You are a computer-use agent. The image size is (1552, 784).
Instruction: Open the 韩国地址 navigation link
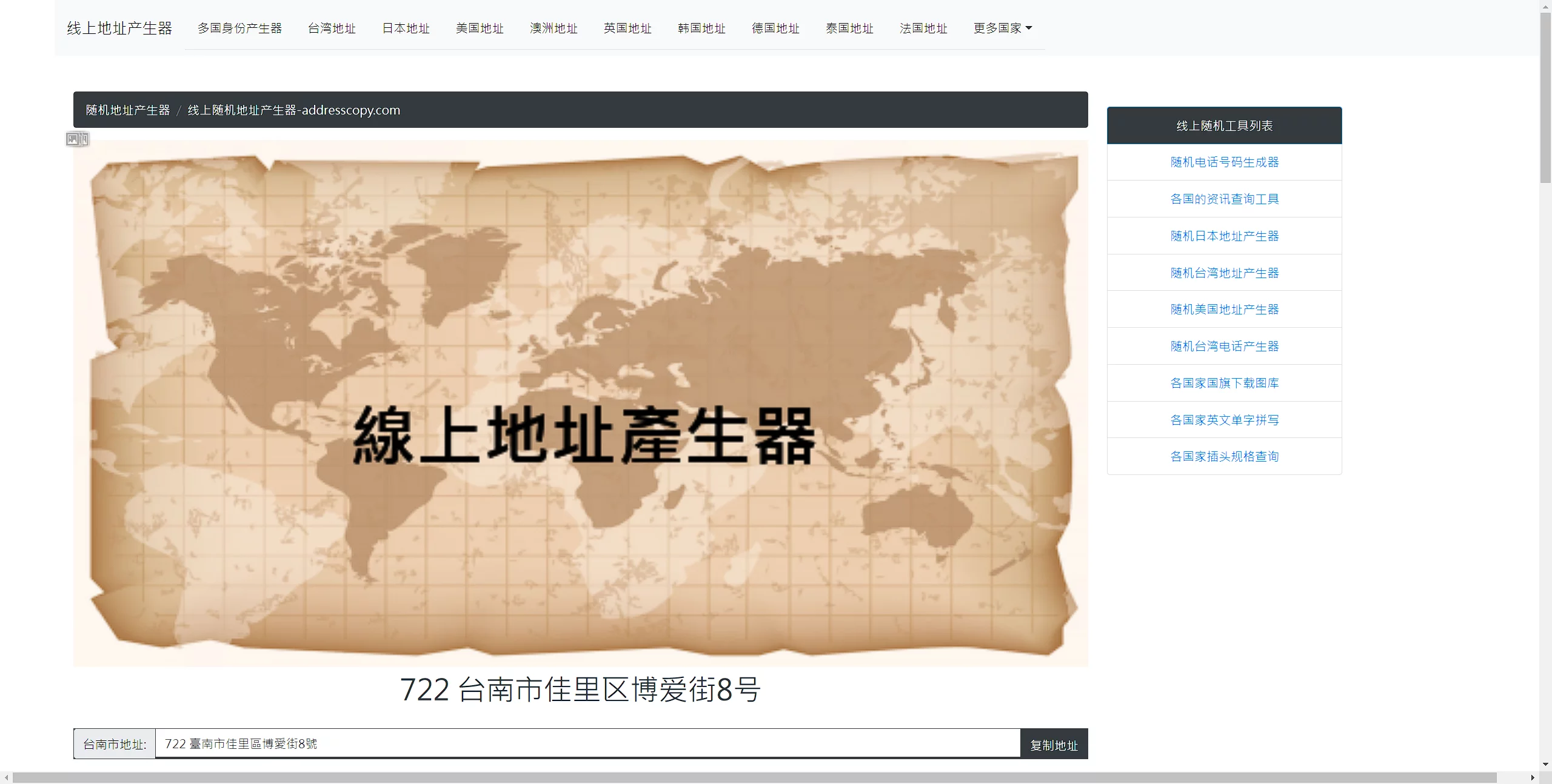point(701,28)
